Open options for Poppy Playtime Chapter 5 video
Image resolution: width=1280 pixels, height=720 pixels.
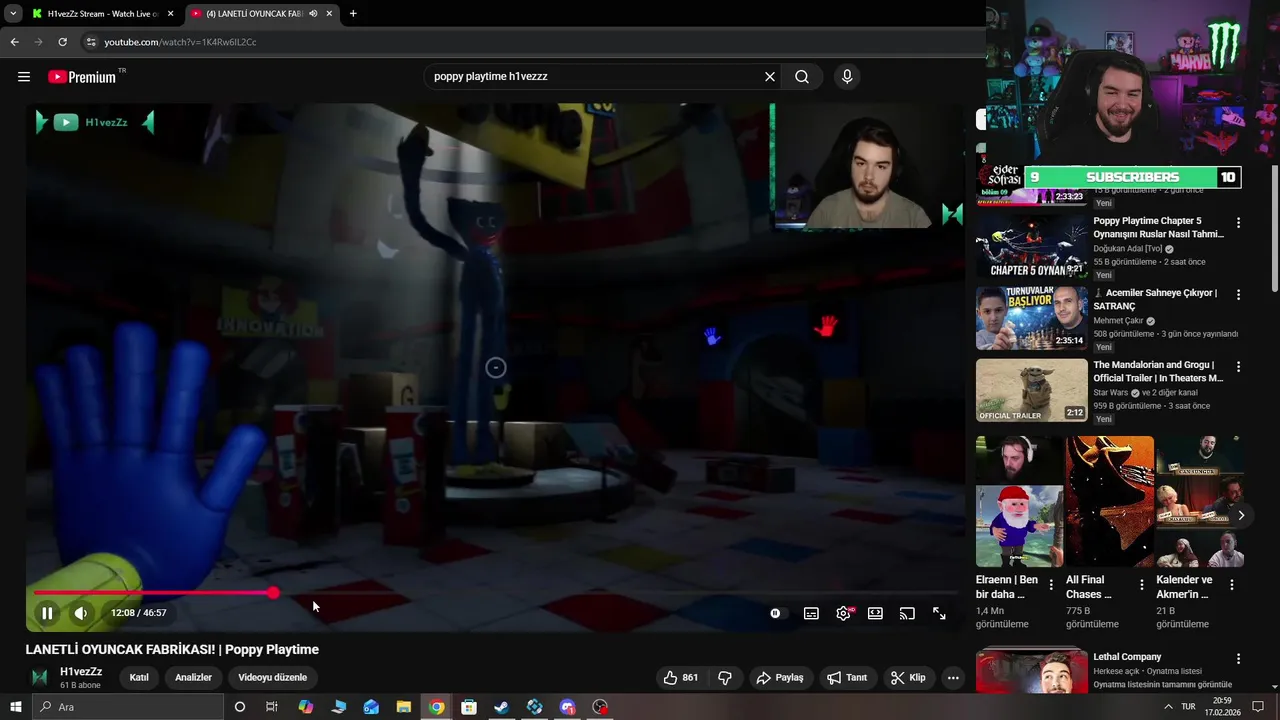pos(1238,223)
